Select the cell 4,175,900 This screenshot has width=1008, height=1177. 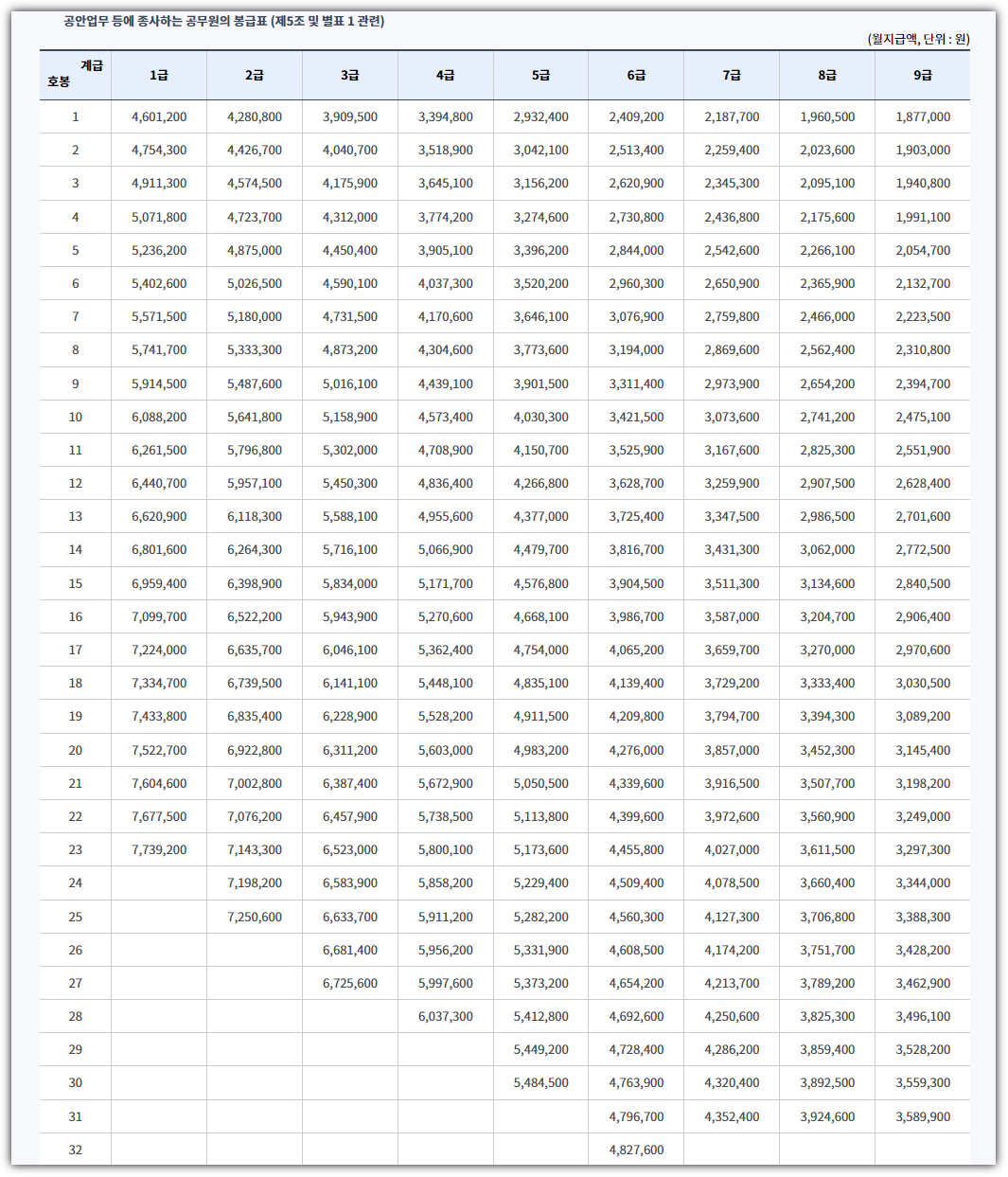point(350,184)
